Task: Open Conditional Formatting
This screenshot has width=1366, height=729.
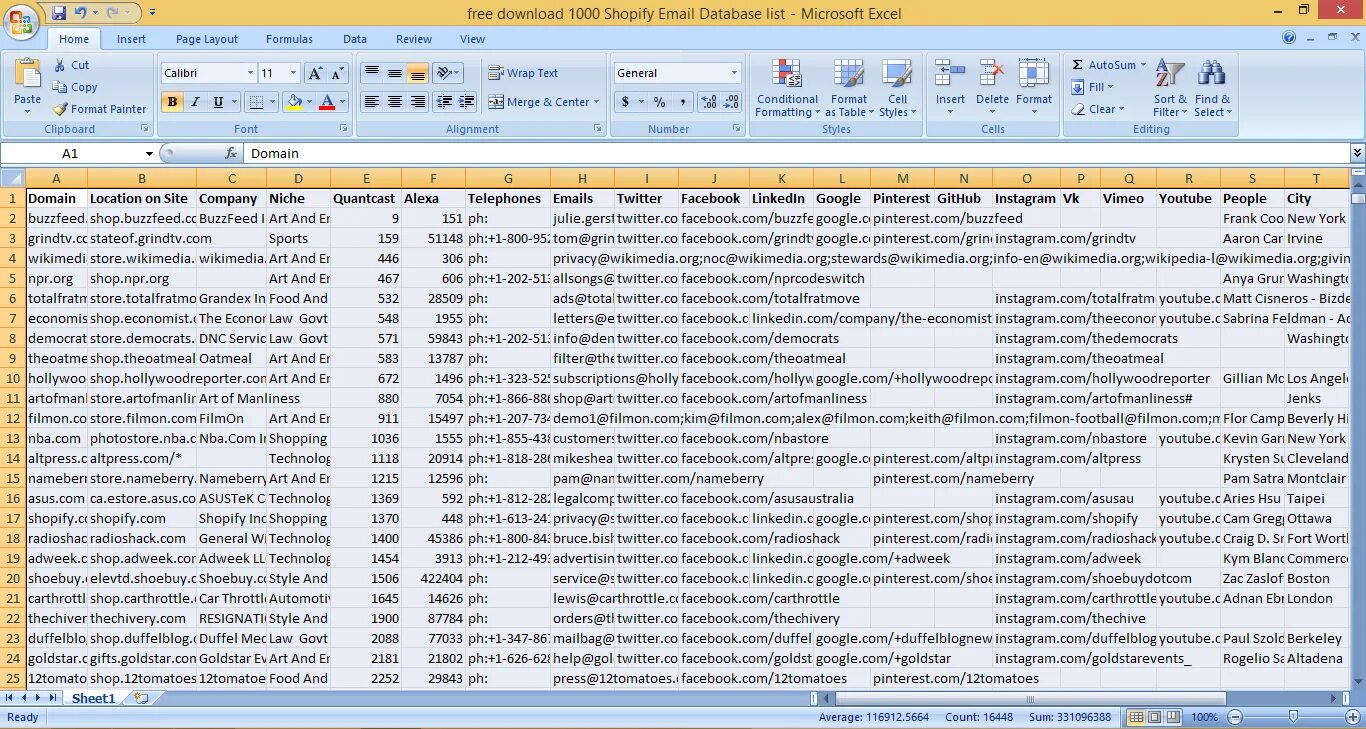Action: [787, 88]
